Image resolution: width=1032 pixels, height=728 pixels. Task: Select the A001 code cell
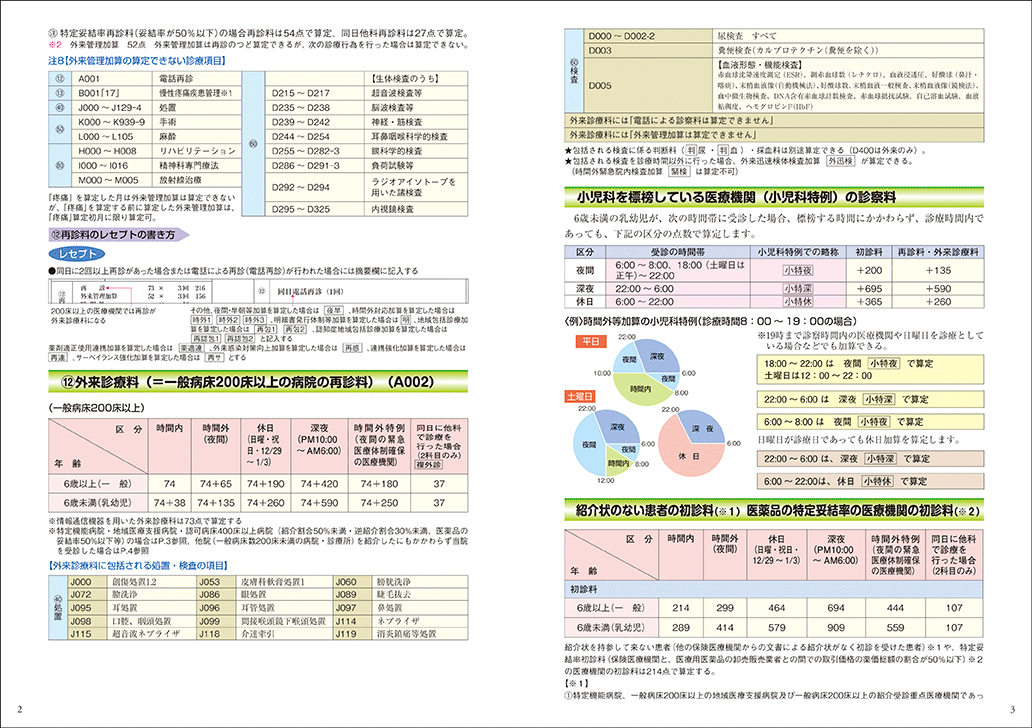pyautogui.click(x=112, y=78)
